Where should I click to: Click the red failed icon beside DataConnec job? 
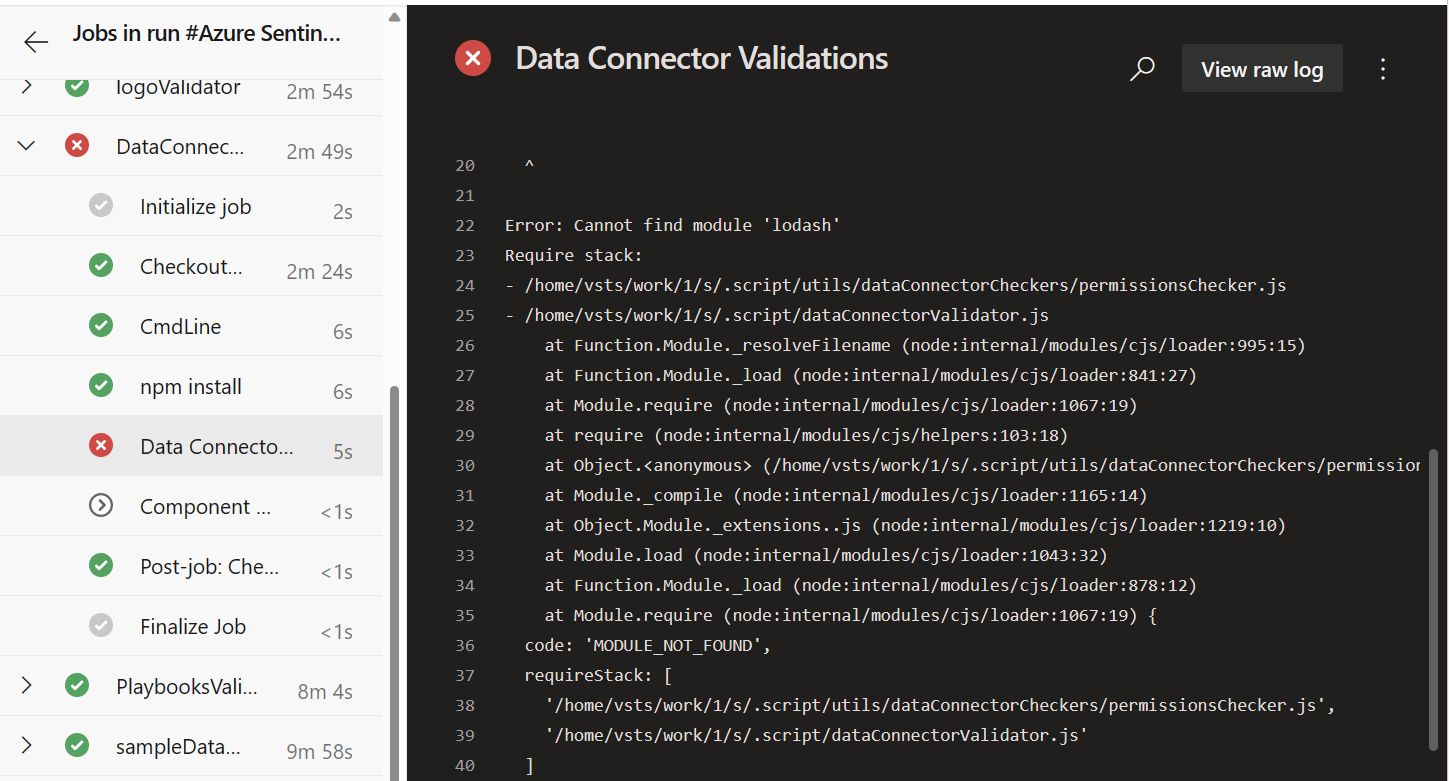point(77,146)
